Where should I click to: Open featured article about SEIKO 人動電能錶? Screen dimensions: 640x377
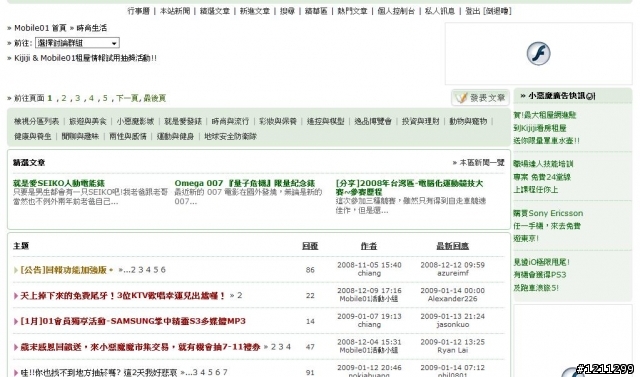click(59, 183)
